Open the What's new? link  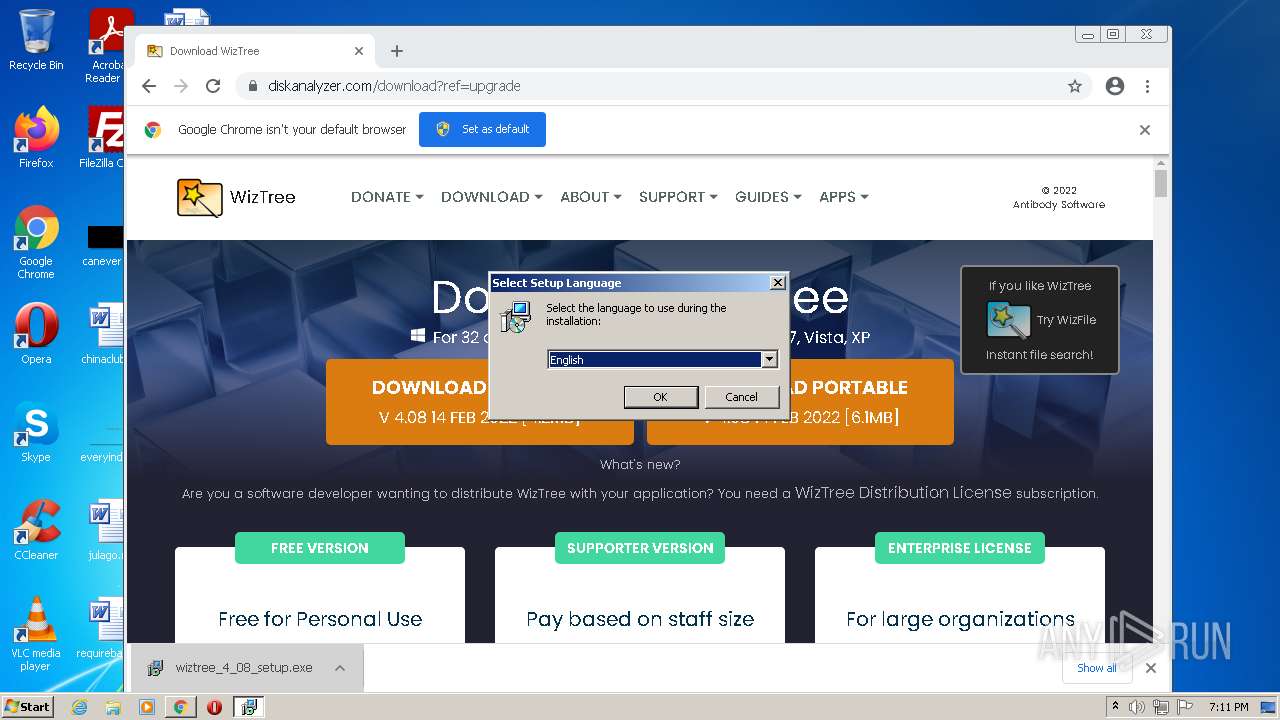tap(640, 464)
